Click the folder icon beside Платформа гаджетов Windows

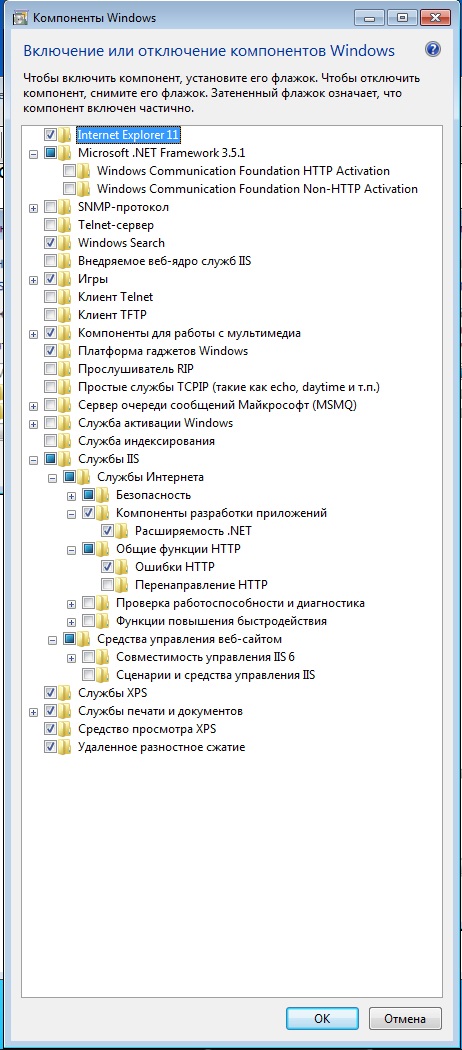pyautogui.click(x=65, y=351)
